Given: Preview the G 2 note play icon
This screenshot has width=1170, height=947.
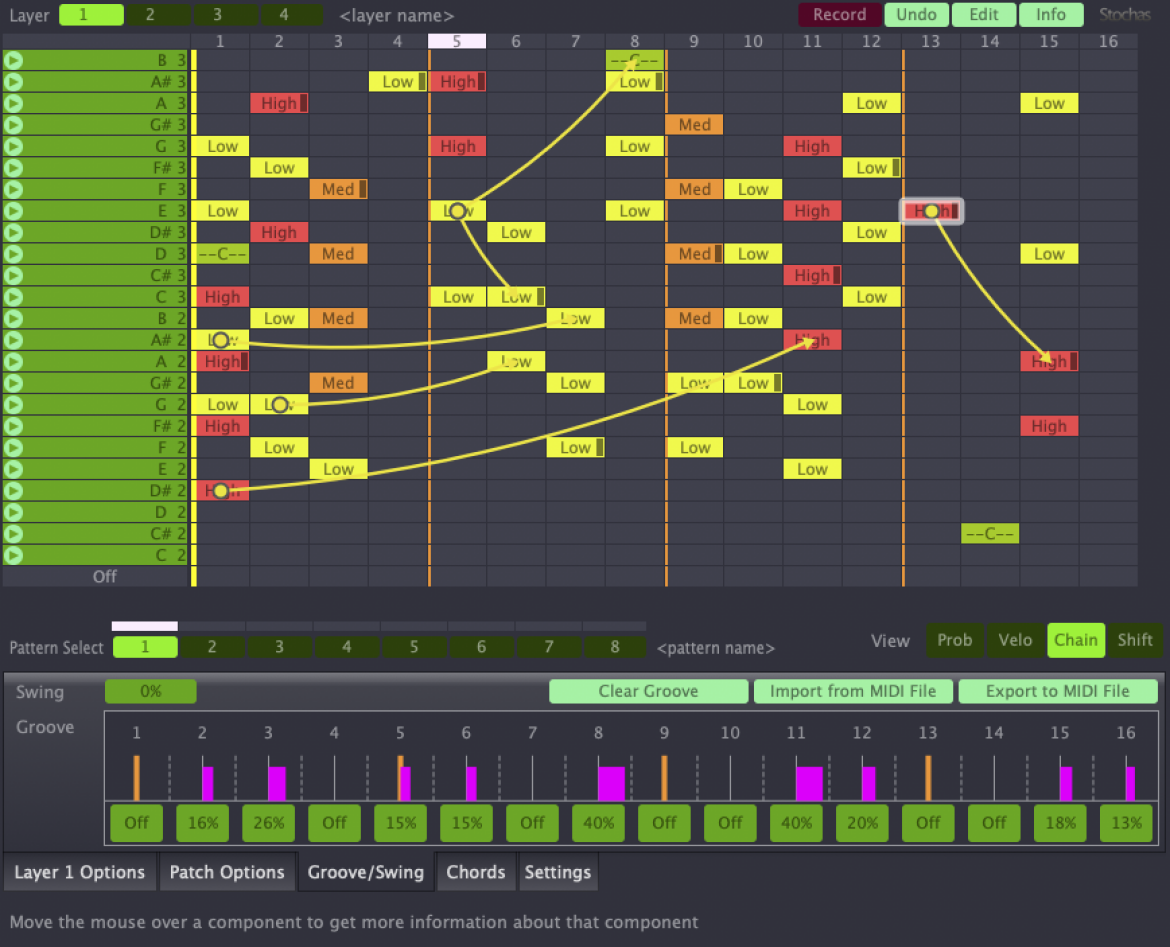Looking at the screenshot, I should pos(13,404).
